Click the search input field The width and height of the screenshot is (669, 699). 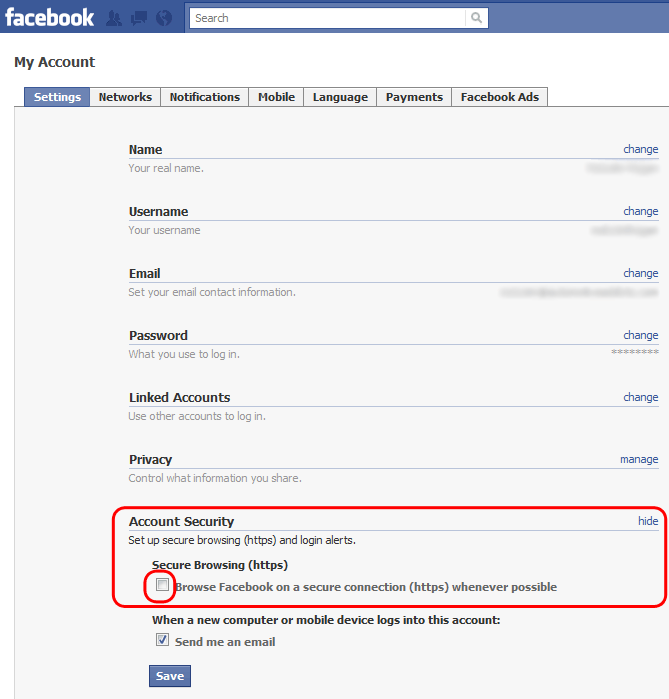328,18
